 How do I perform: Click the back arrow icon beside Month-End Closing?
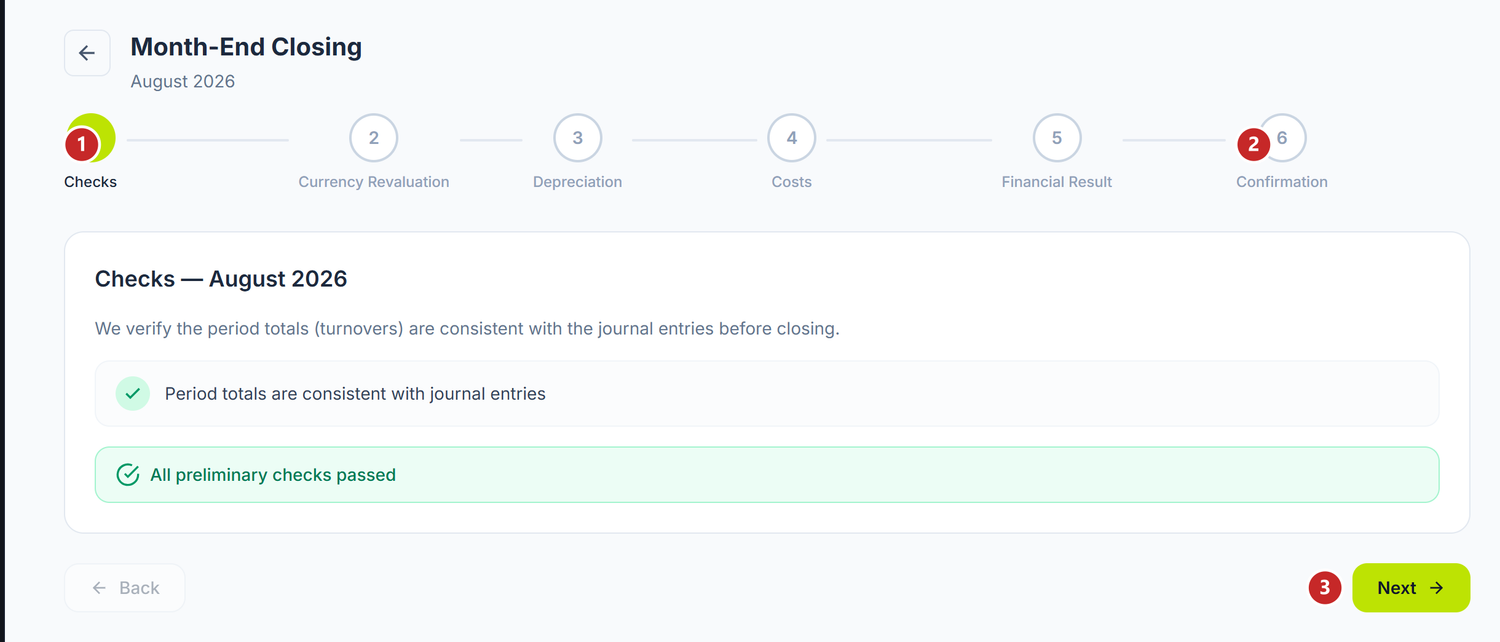tap(87, 53)
